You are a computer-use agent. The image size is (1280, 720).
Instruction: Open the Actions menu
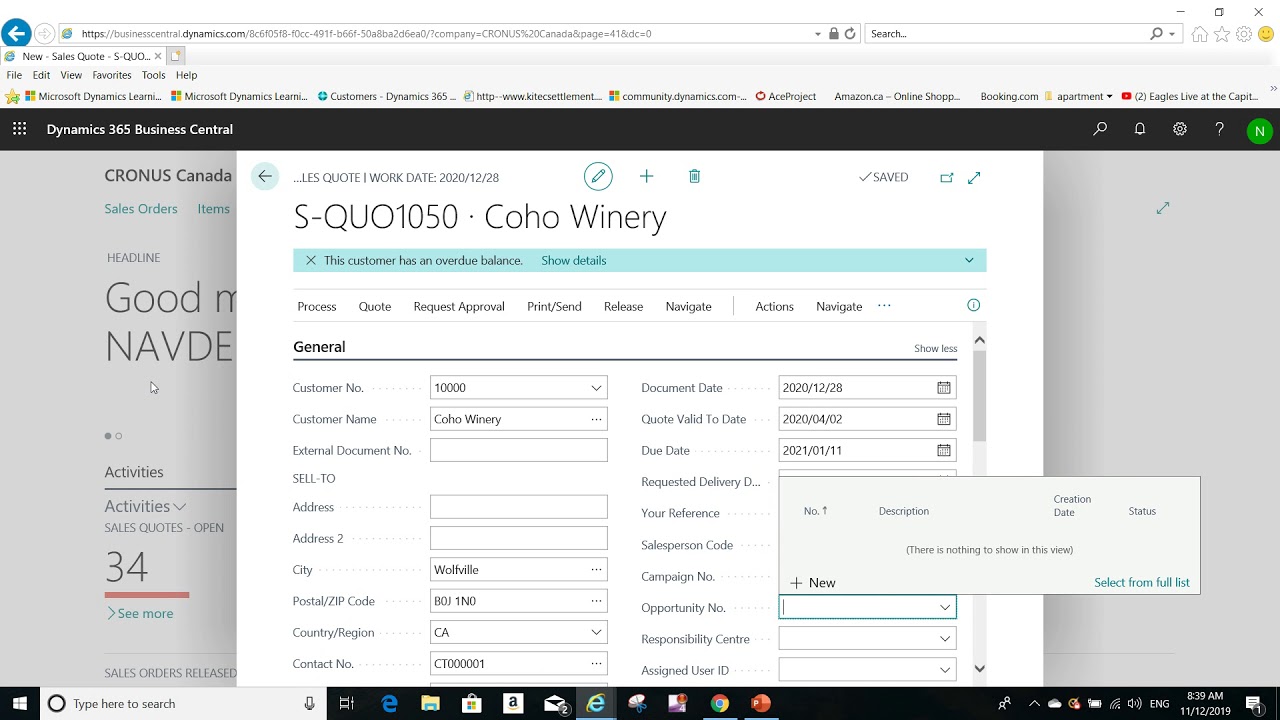774,306
